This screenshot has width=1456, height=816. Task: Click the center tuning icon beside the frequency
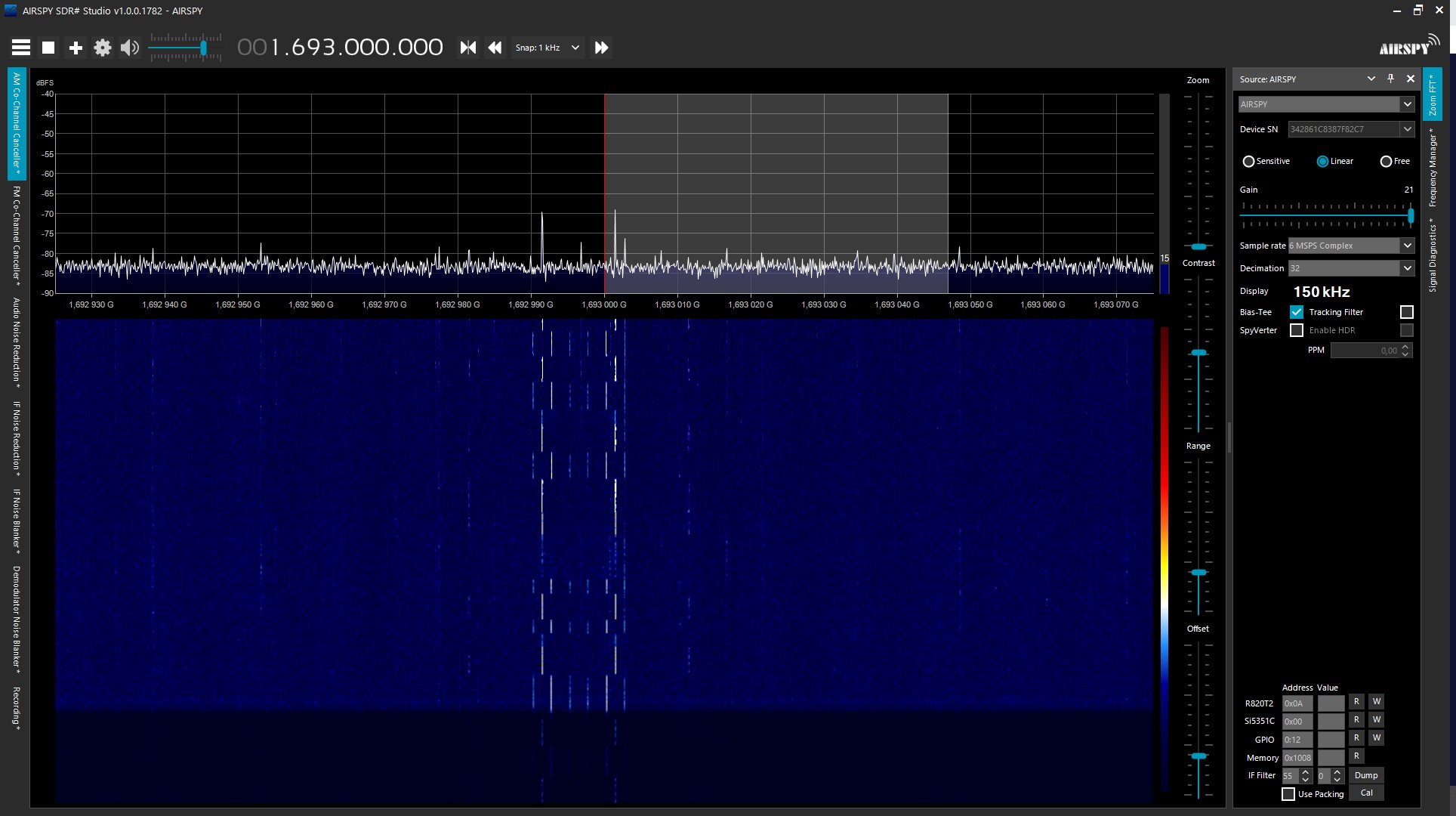click(x=468, y=48)
